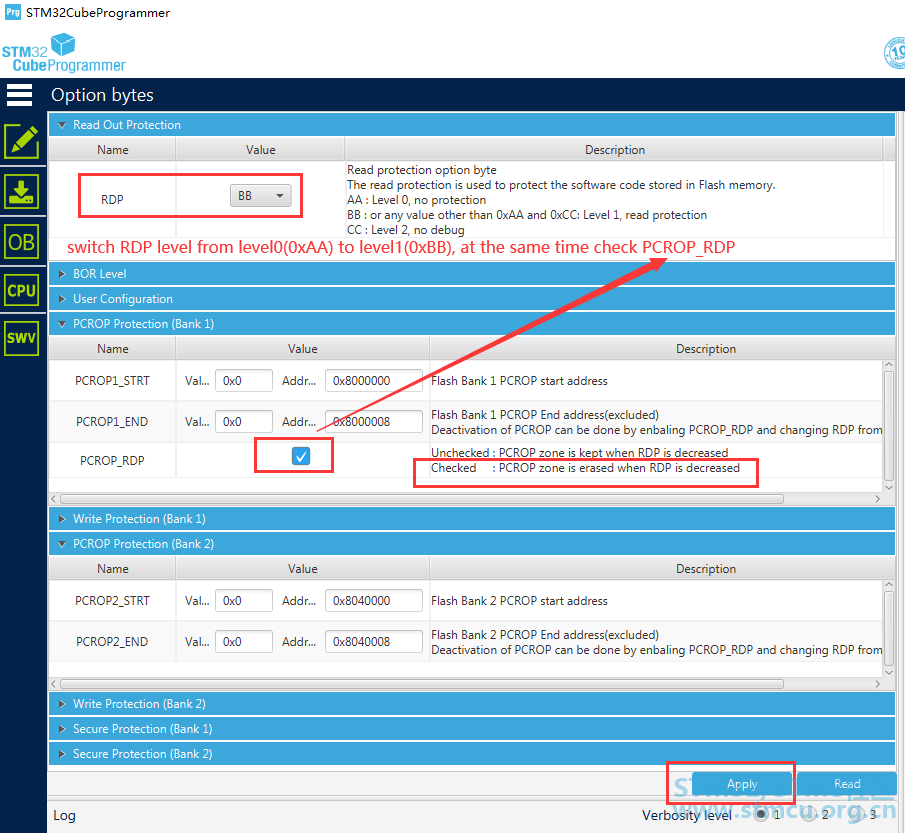Click Name column header in PCROP Bank 2 table
The width and height of the screenshot is (905, 833).
pos(113,569)
